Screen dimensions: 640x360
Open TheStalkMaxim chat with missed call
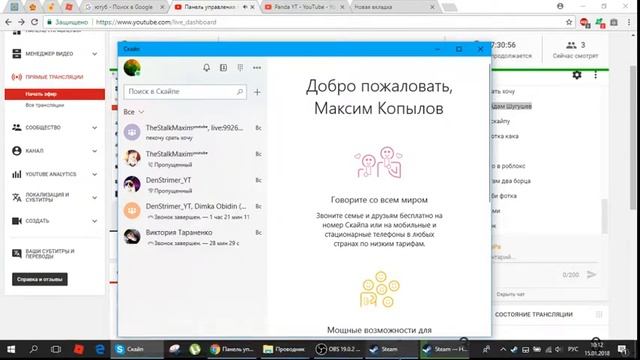pos(192,158)
